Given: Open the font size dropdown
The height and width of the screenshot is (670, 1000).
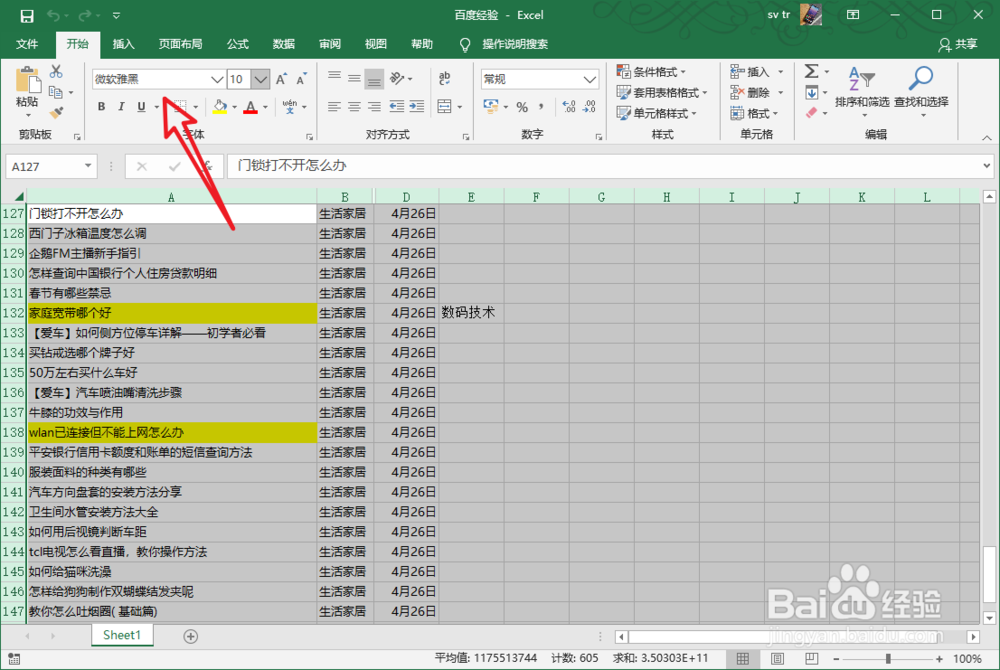Looking at the screenshot, I should coord(260,79).
